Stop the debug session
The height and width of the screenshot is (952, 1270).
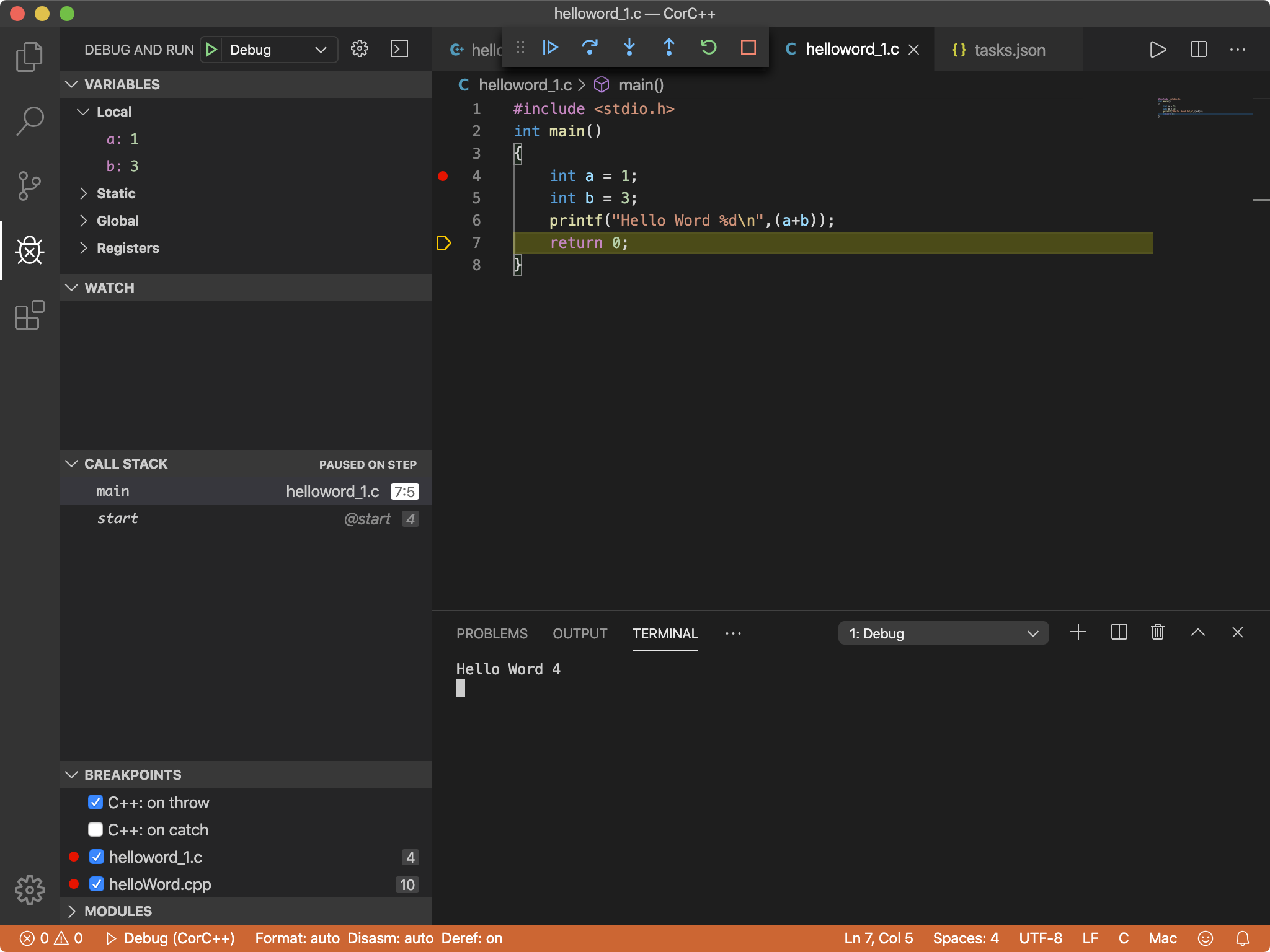click(748, 48)
